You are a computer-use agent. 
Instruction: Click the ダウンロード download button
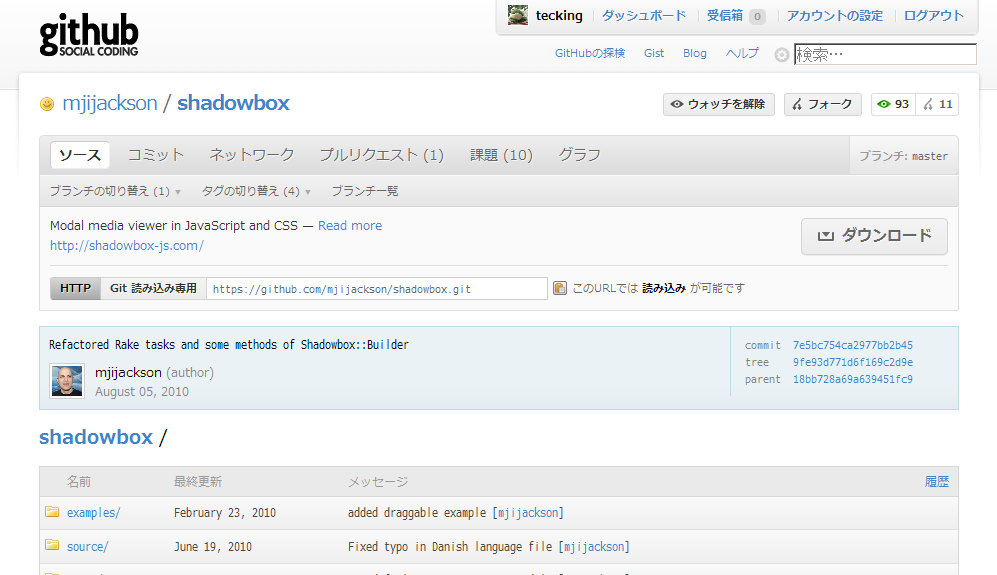[x=874, y=237]
